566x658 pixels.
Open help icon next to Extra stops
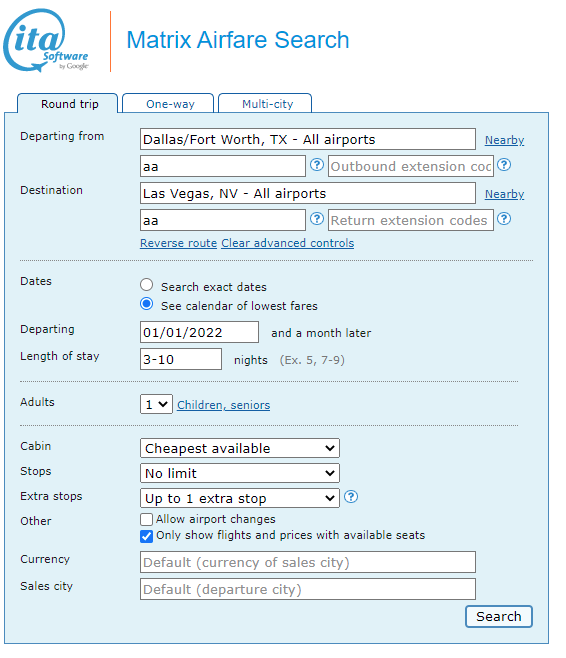pos(351,497)
